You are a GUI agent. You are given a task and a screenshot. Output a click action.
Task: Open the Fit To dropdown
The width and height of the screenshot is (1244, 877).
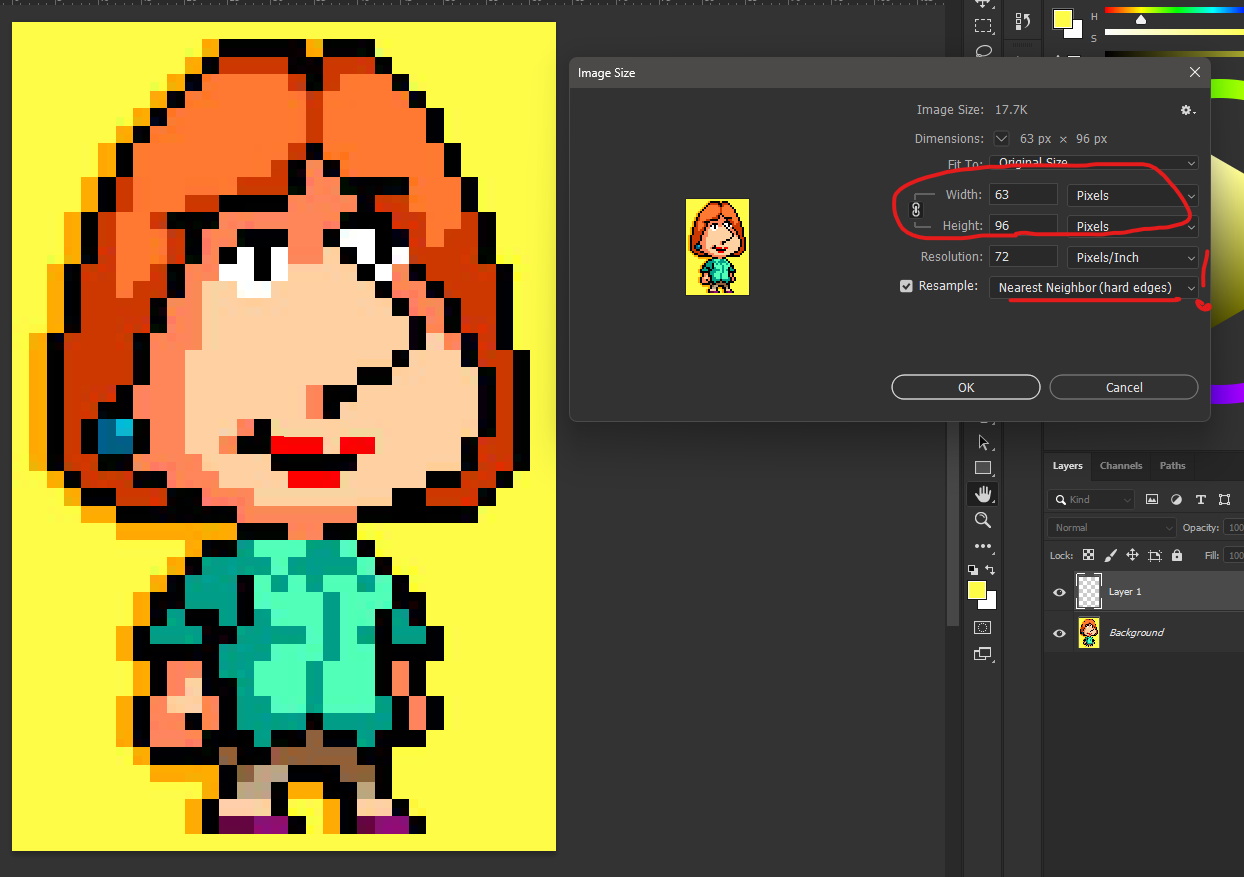pos(1094,163)
